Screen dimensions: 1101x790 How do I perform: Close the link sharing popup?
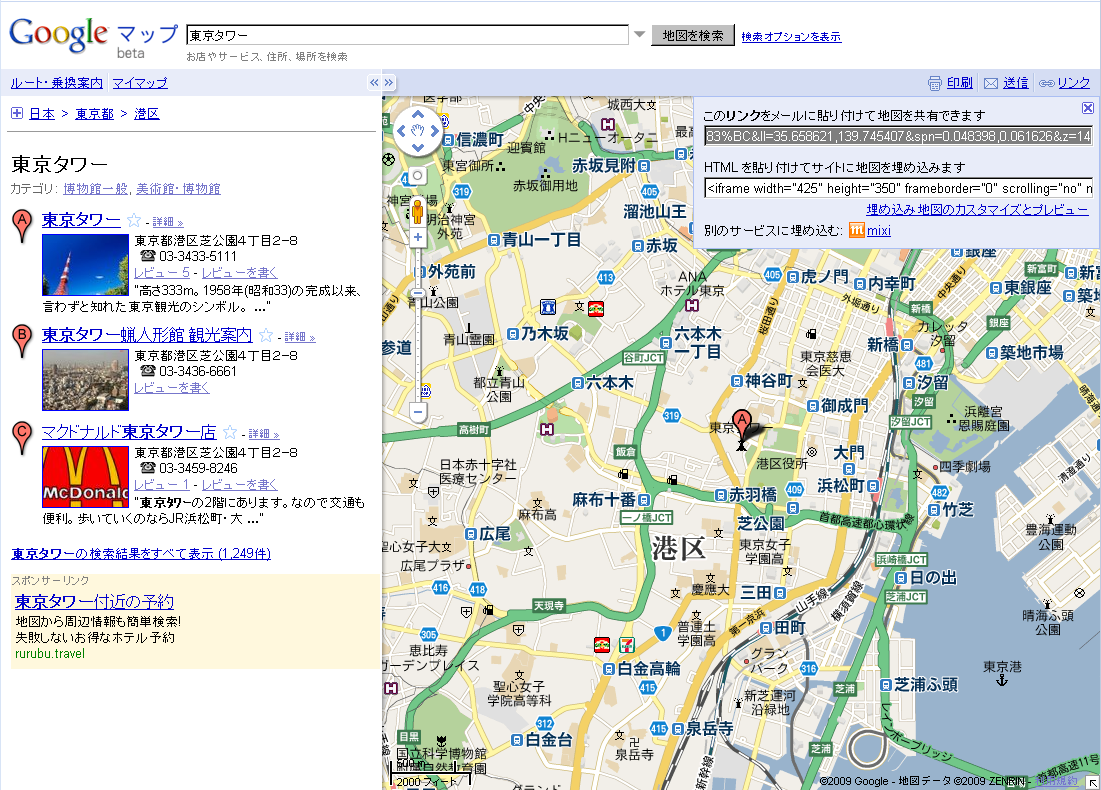pyautogui.click(x=1088, y=107)
